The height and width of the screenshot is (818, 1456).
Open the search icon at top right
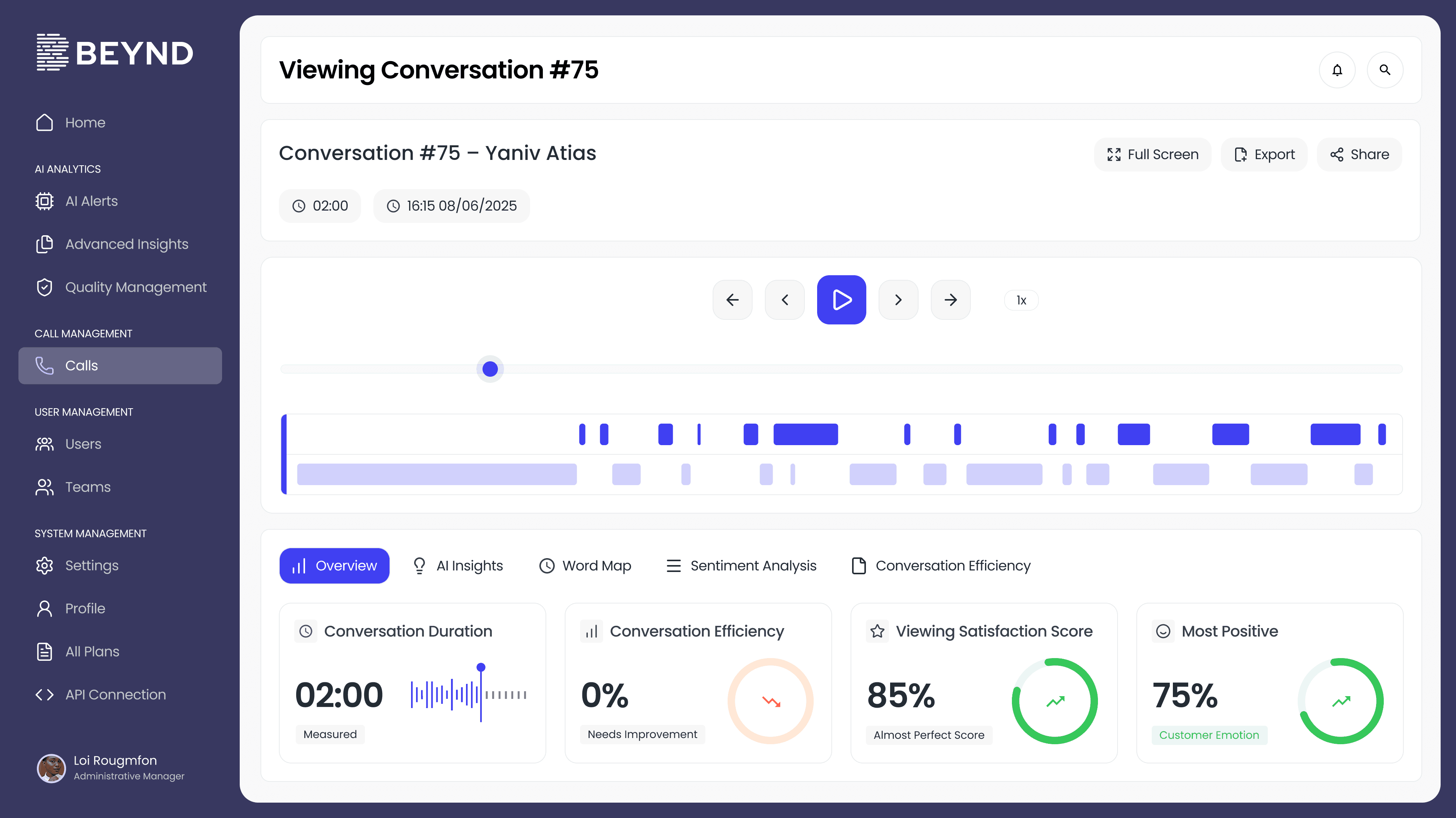(x=1385, y=70)
